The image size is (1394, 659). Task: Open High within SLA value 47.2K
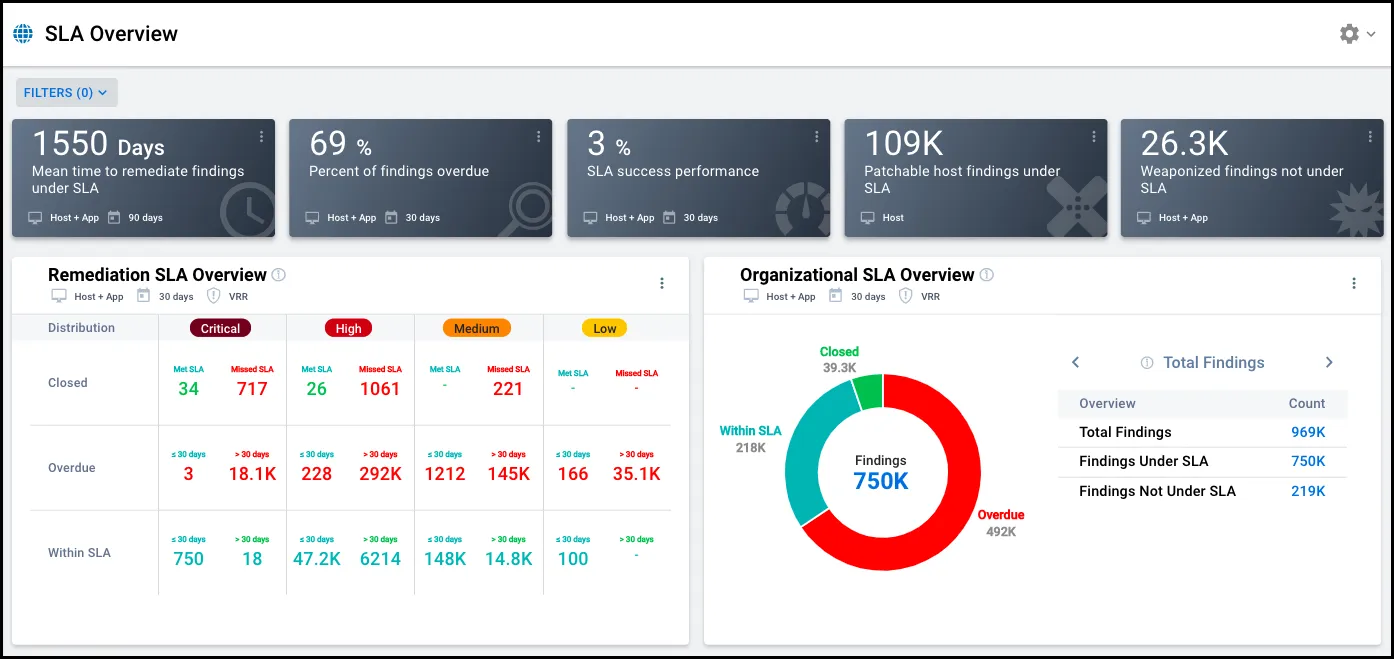pyautogui.click(x=316, y=559)
